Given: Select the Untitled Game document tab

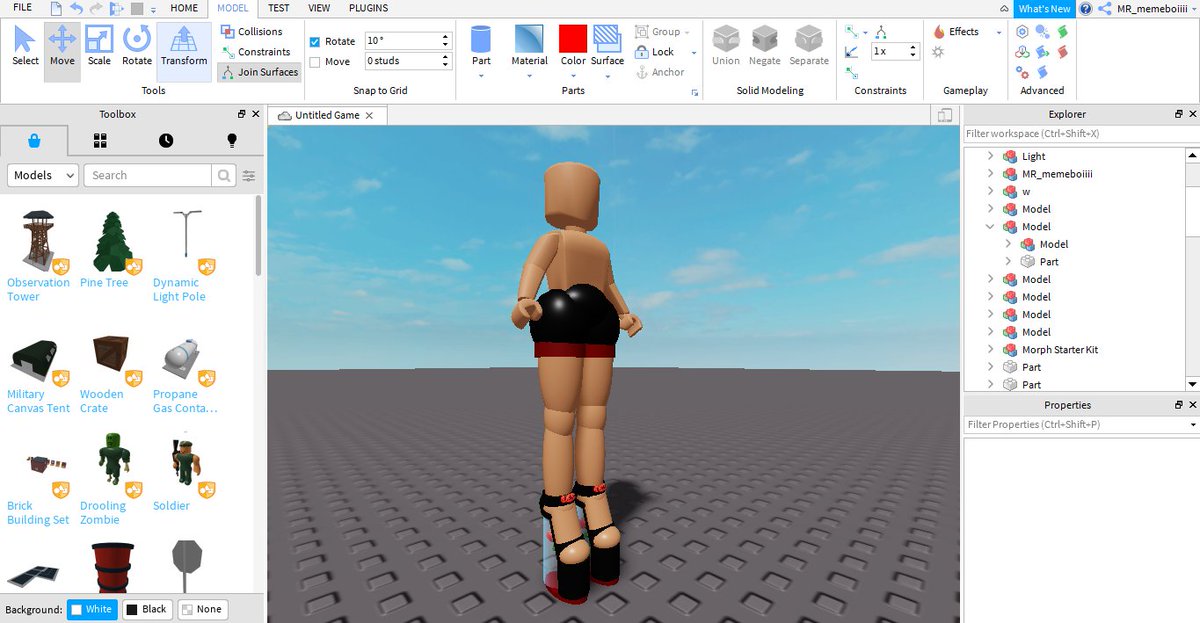Looking at the screenshot, I should tap(327, 115).
